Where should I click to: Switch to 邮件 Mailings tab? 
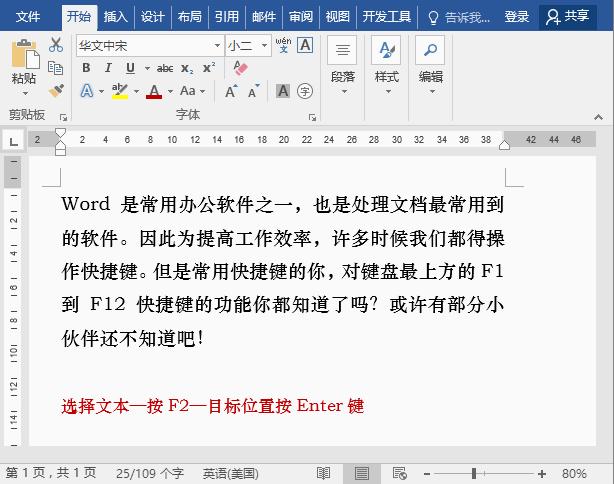[x=264, y=16]
